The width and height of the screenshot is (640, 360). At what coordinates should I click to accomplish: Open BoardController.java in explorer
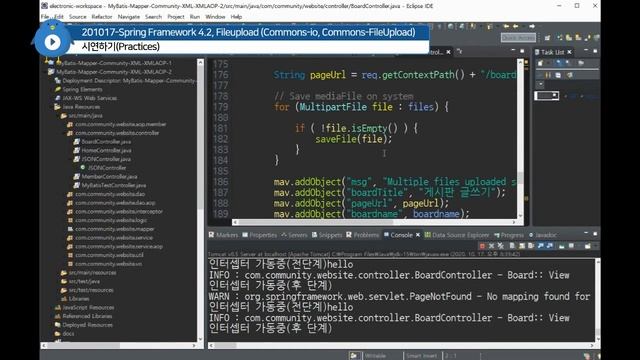pos(106,142)
